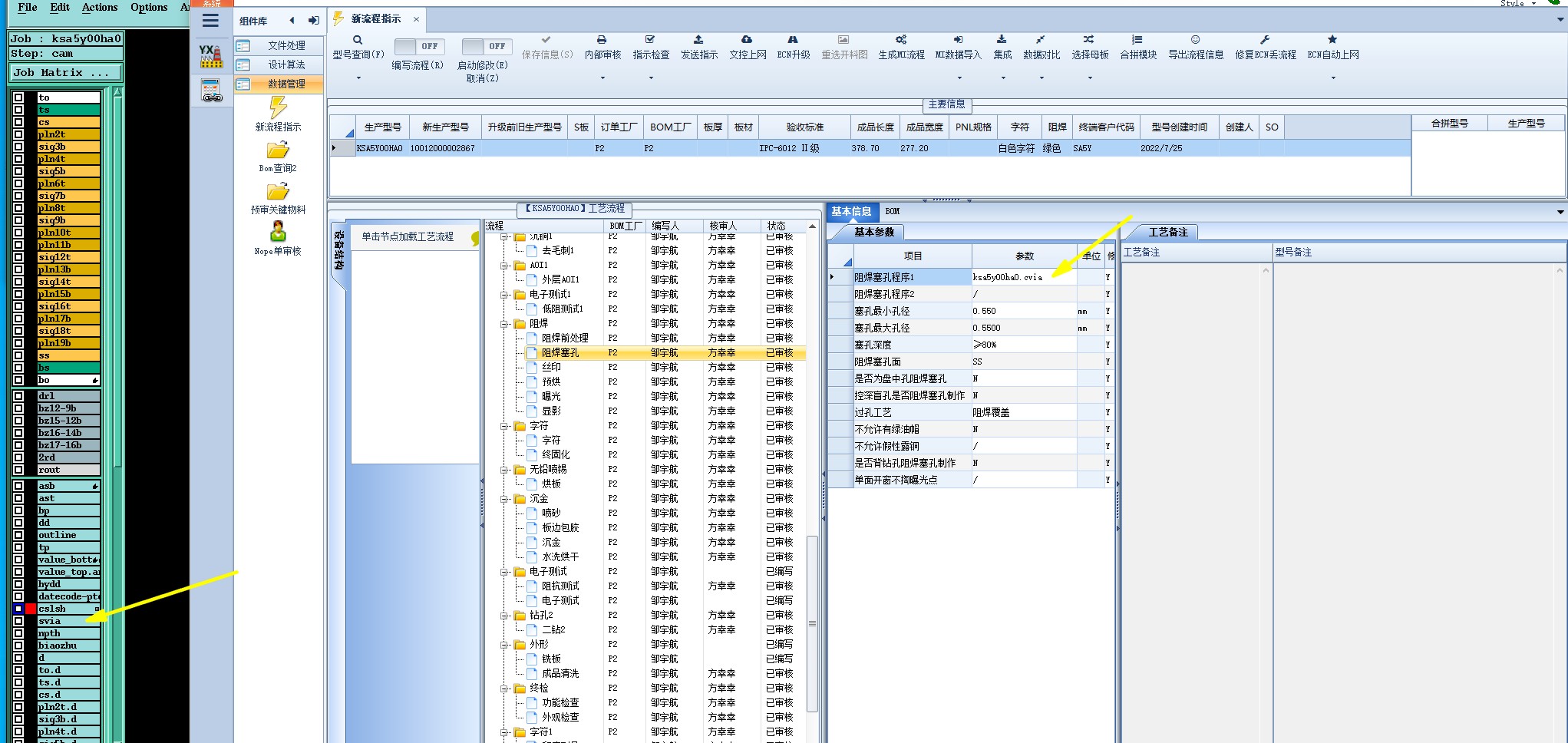Screen dimensions: 1568x743
Task: Select the 工艺备注 tab
Action: click(1167, 232)
